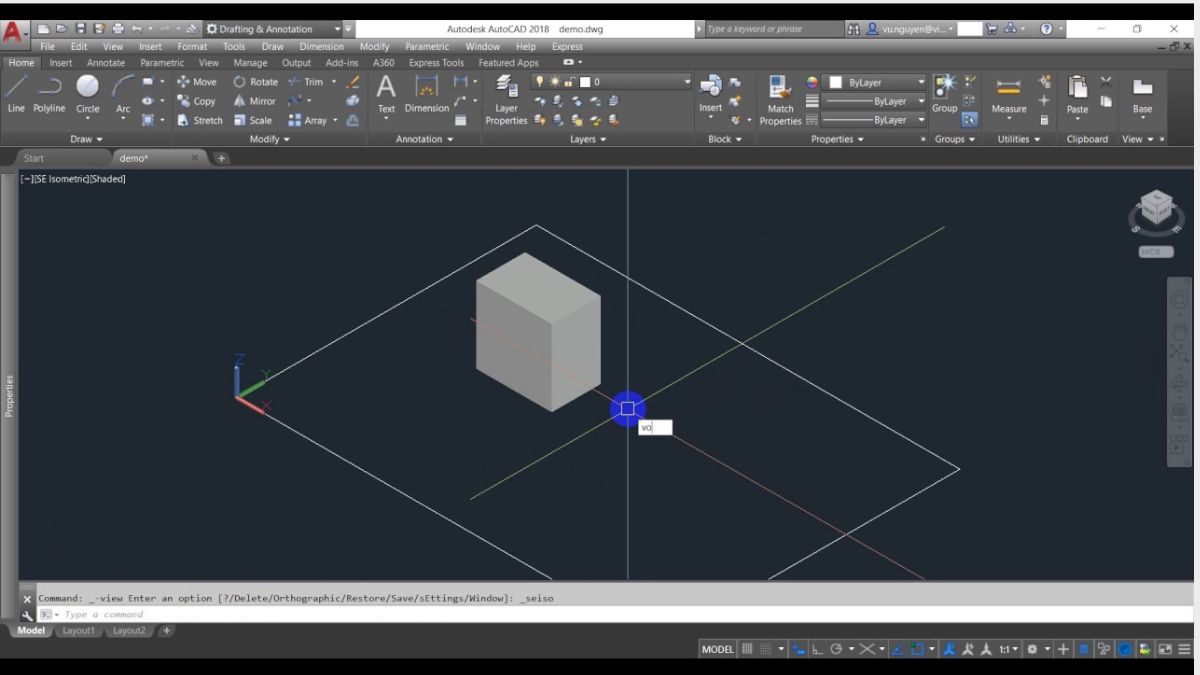Click the WCS coordinate system button
The height and width of the screenshot is (675, 1200).
click(x=1155, y=252)
